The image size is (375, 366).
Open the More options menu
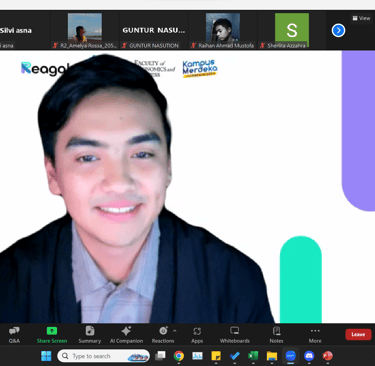pyautogui.click(x=315, y=335)
